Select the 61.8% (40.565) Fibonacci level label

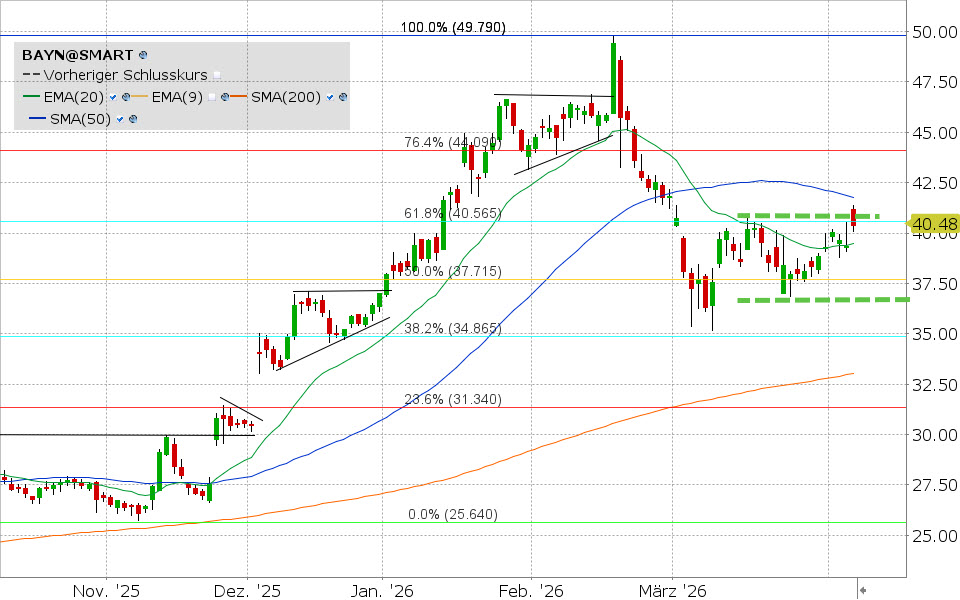pyautogui.click(x=452, y=213)
